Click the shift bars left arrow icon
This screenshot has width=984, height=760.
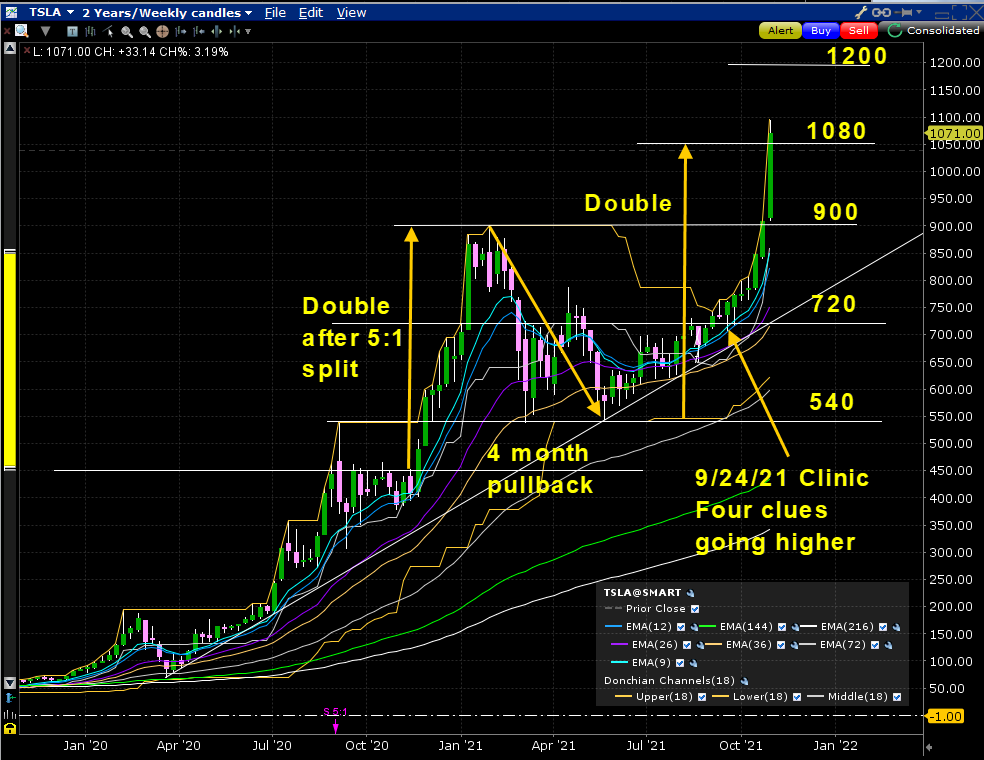pyautogui.click(x=199, y=31)
